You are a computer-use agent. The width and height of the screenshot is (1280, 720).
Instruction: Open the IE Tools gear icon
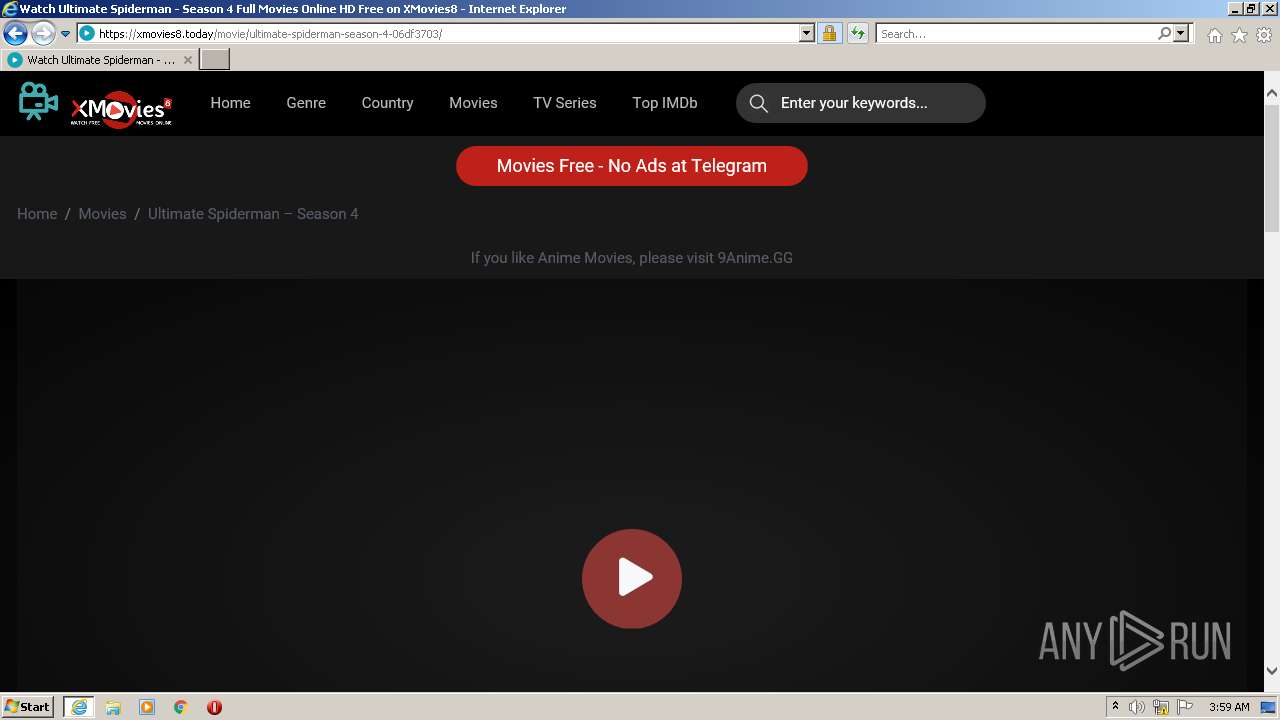pyautogui.click(x=1264, y=35)
